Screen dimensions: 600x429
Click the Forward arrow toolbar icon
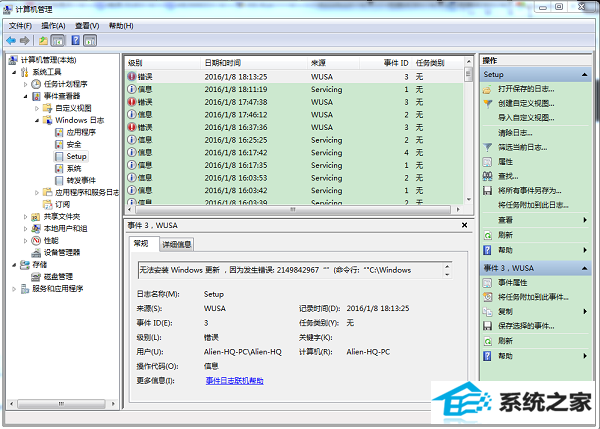pos(25,40)
